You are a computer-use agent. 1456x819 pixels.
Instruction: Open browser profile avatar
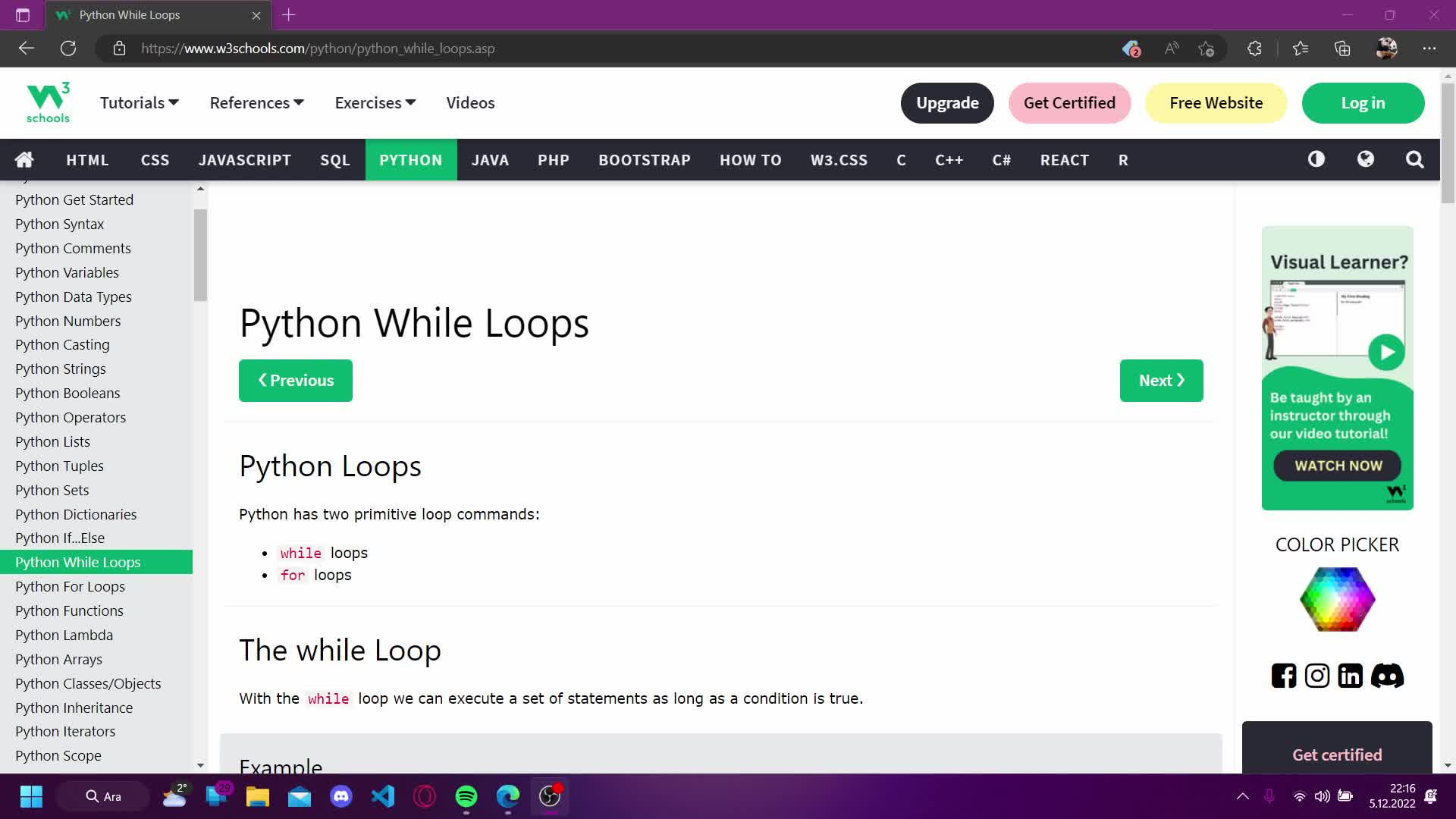point(1386,49)
